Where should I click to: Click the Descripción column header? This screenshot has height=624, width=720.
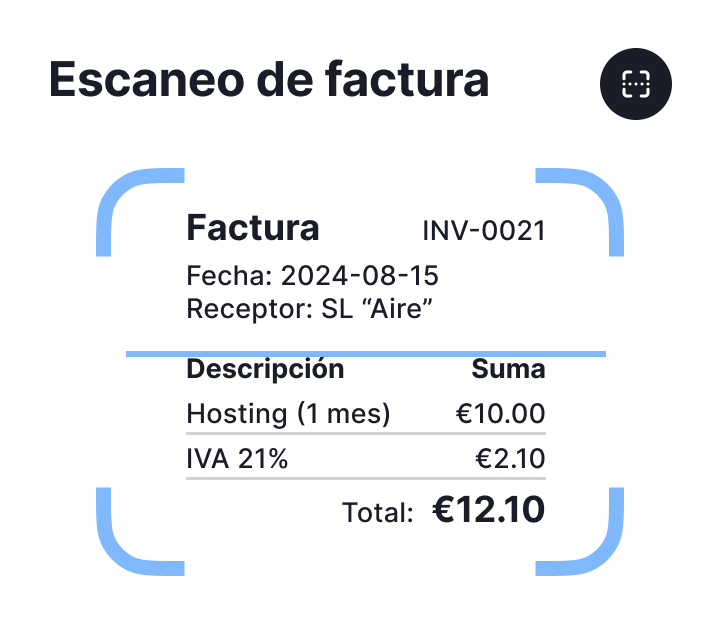(265, 369)
